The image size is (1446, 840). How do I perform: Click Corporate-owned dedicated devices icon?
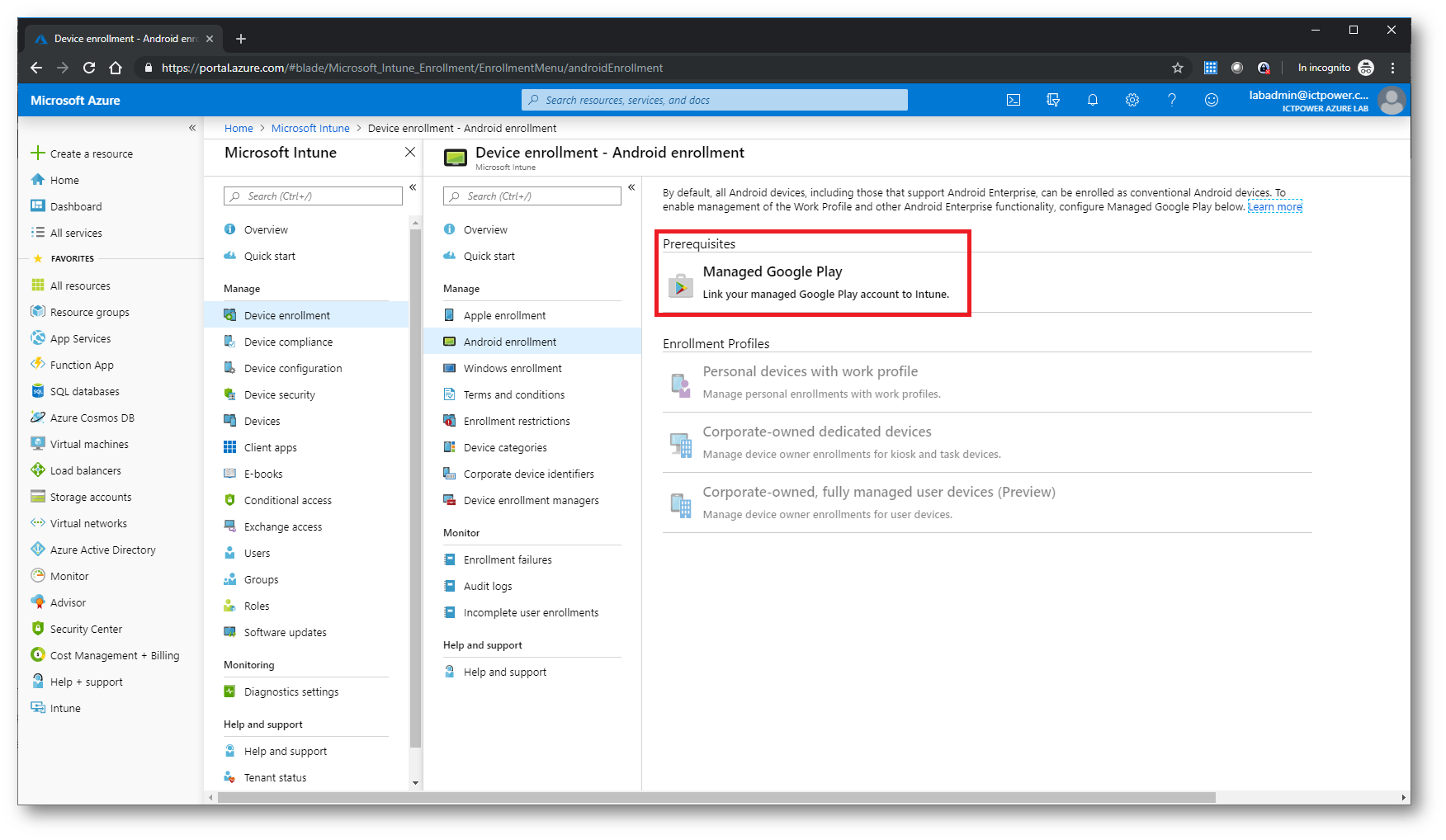[680, 445]
